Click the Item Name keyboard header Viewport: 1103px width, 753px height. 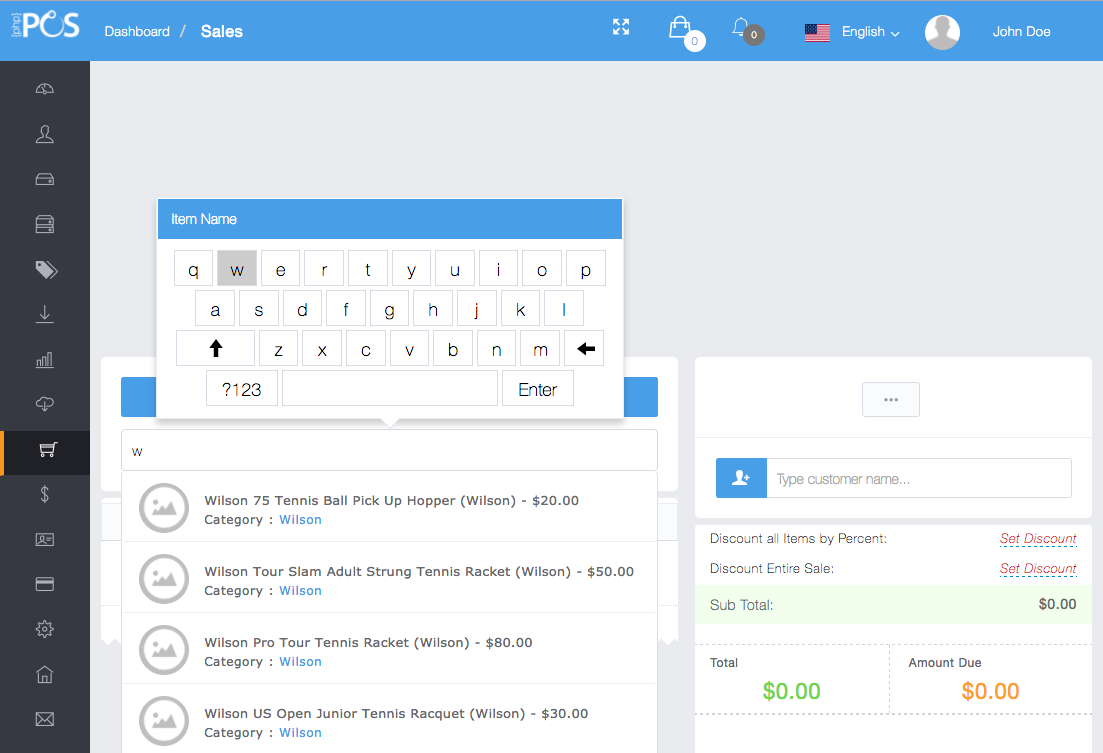[x=390, y=219]
